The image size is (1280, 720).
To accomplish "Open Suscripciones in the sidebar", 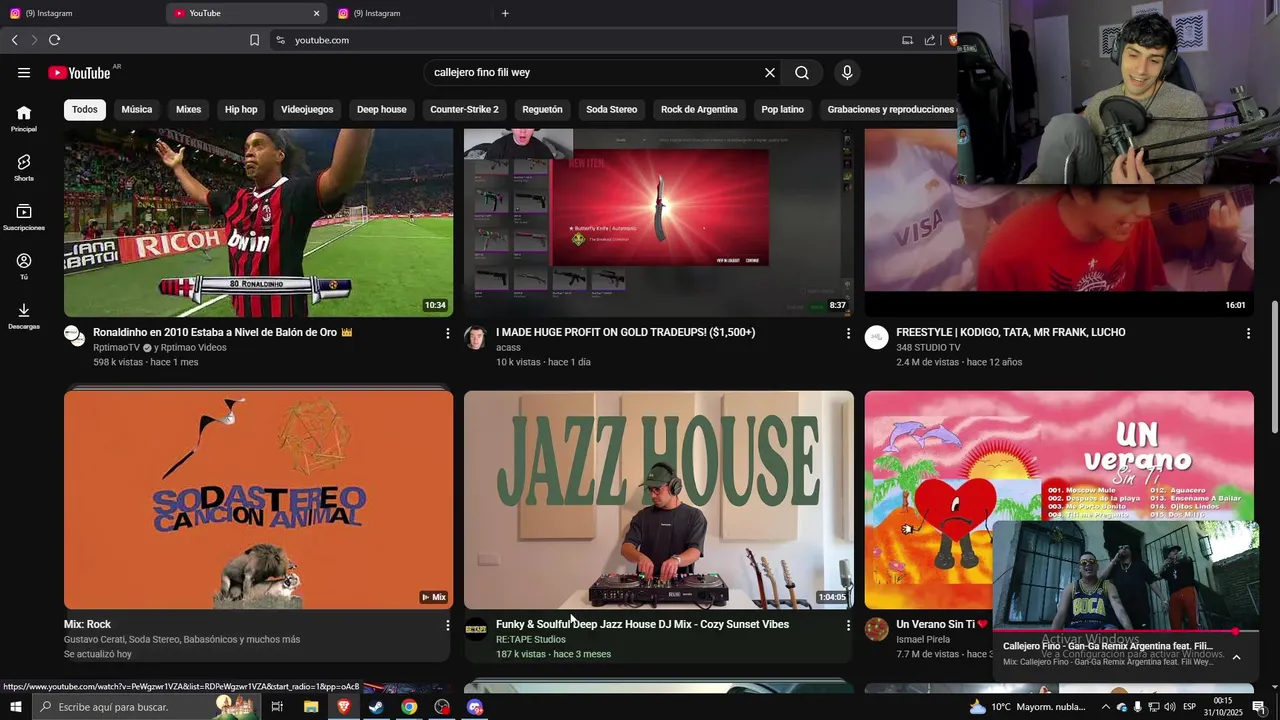I will 24,217.
